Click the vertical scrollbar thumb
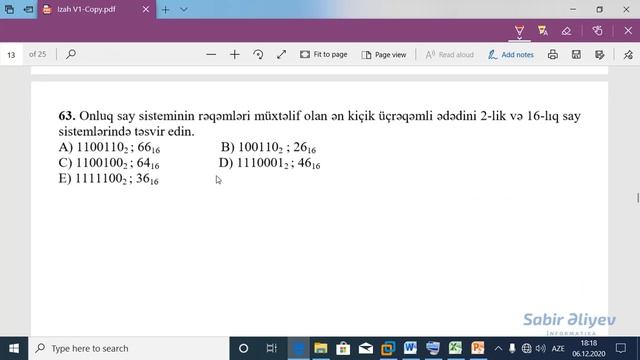 [x=638, y=198]
